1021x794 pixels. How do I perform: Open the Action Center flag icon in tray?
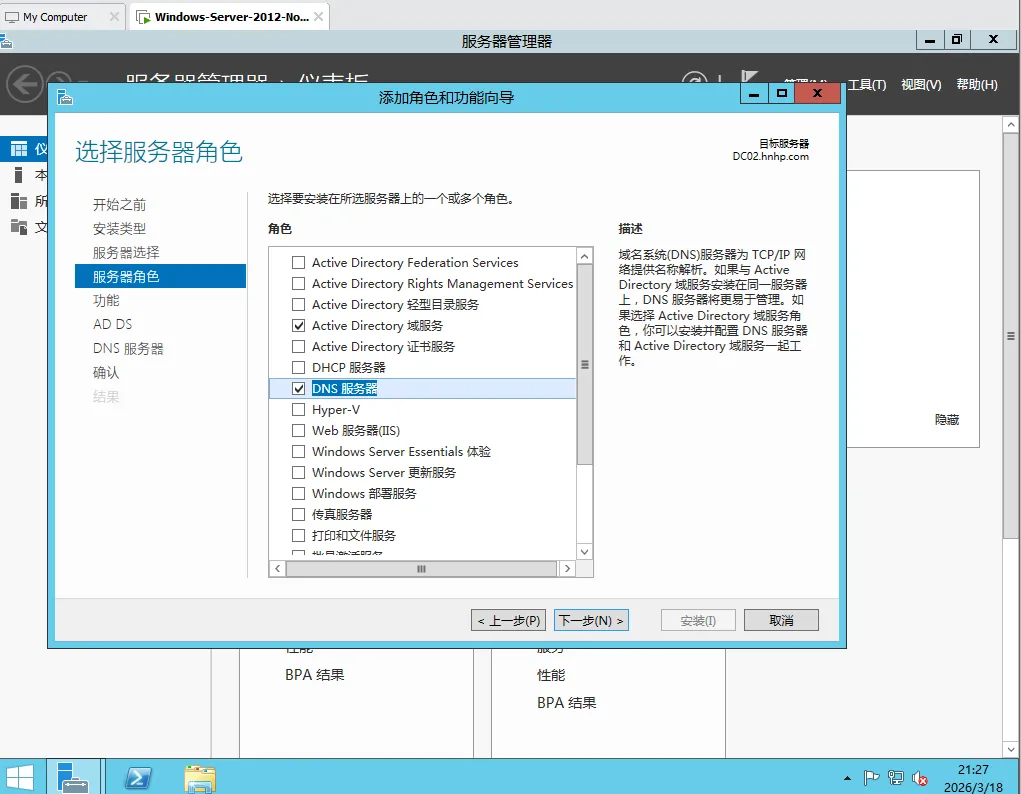pos(871,778)
